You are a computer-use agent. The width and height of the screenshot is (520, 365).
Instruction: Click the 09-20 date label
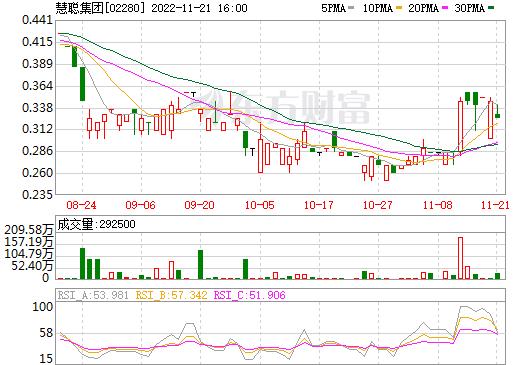click(x=199, y=205)
